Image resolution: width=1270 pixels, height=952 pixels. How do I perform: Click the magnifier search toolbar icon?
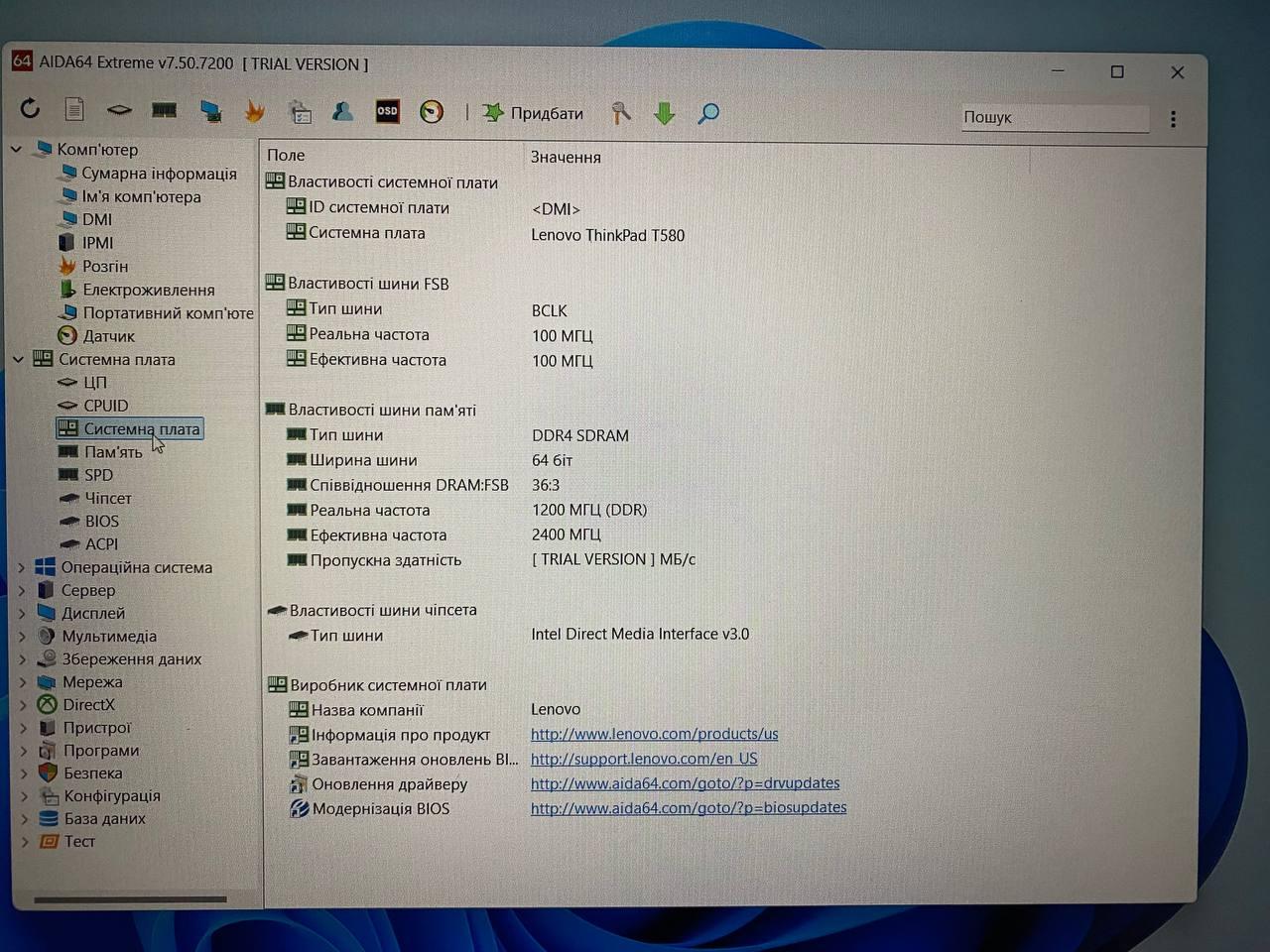(708, 113)
